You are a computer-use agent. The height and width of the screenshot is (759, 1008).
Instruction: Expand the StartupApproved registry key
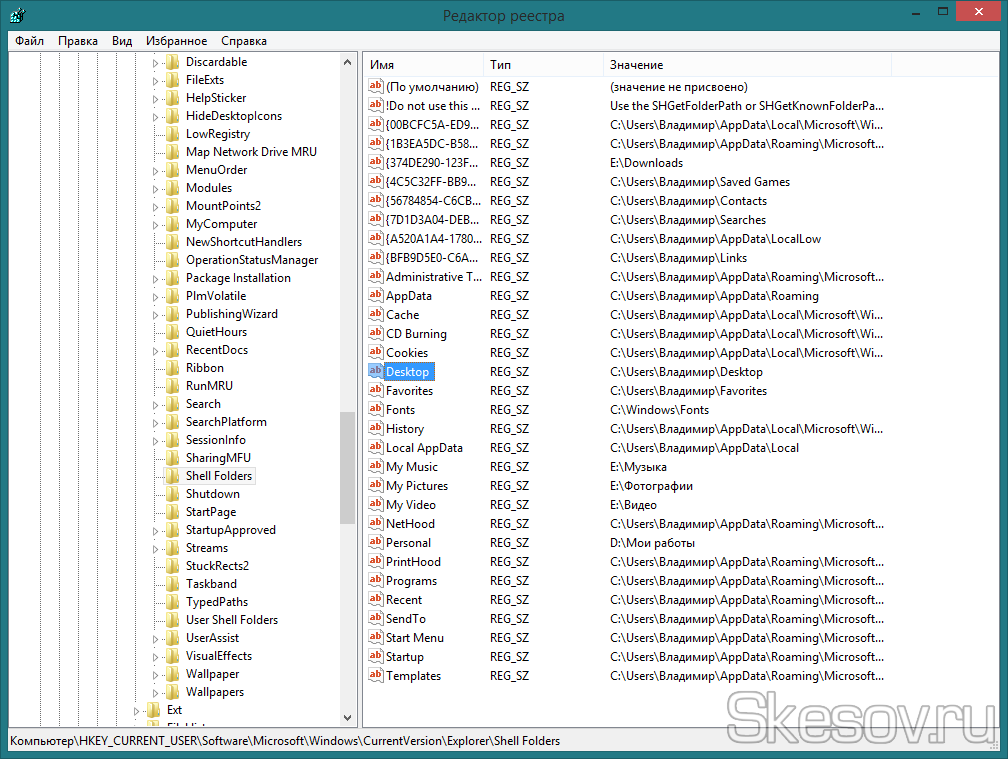(x=156, y=530)
